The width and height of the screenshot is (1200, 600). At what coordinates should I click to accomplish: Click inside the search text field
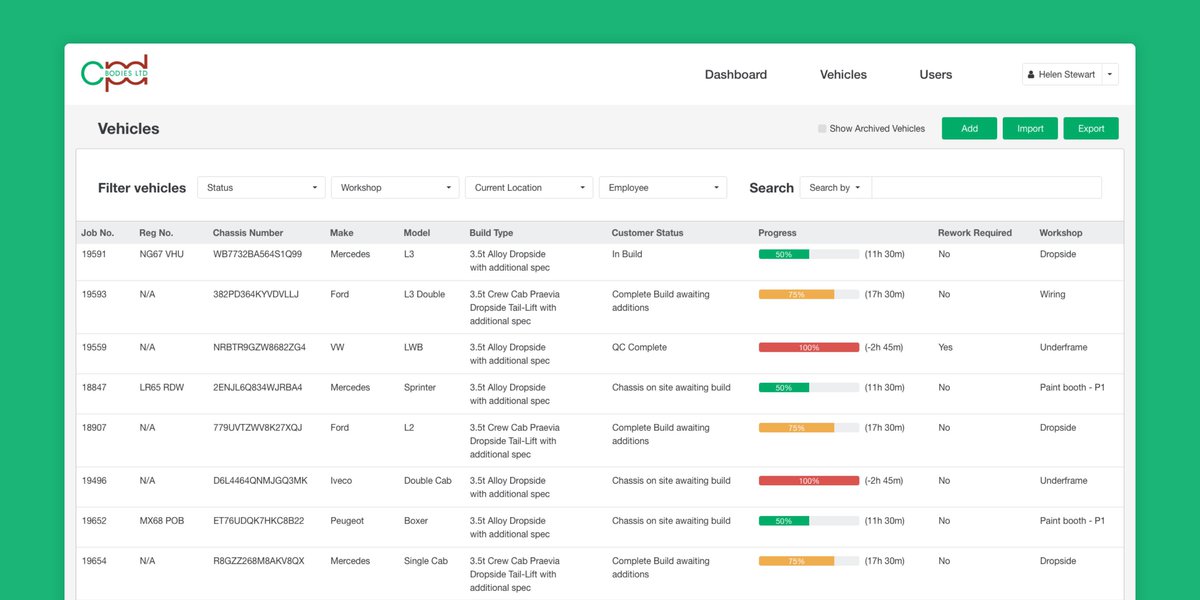pos(987,187)
